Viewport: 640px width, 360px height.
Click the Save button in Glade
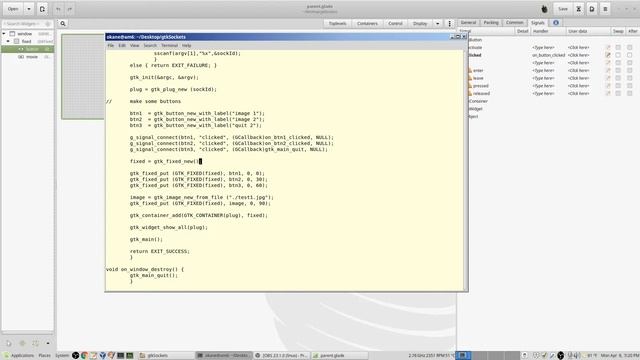[x=563, y=9]
